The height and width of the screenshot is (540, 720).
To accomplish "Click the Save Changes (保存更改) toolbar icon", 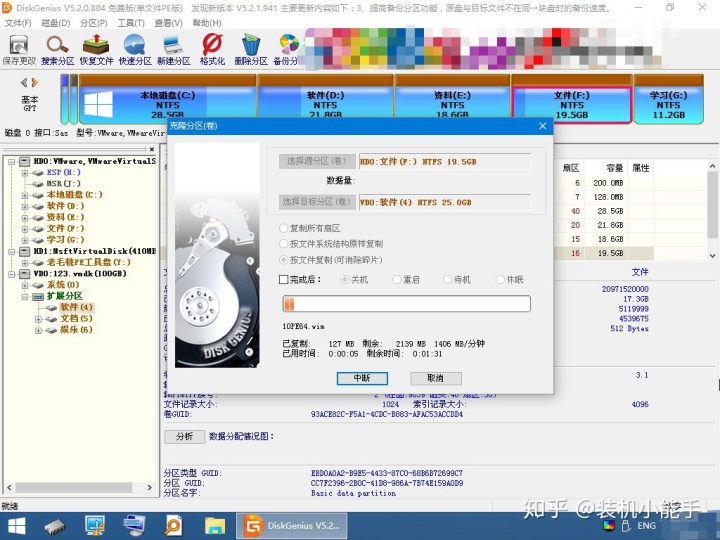I will tap(19, 49).
